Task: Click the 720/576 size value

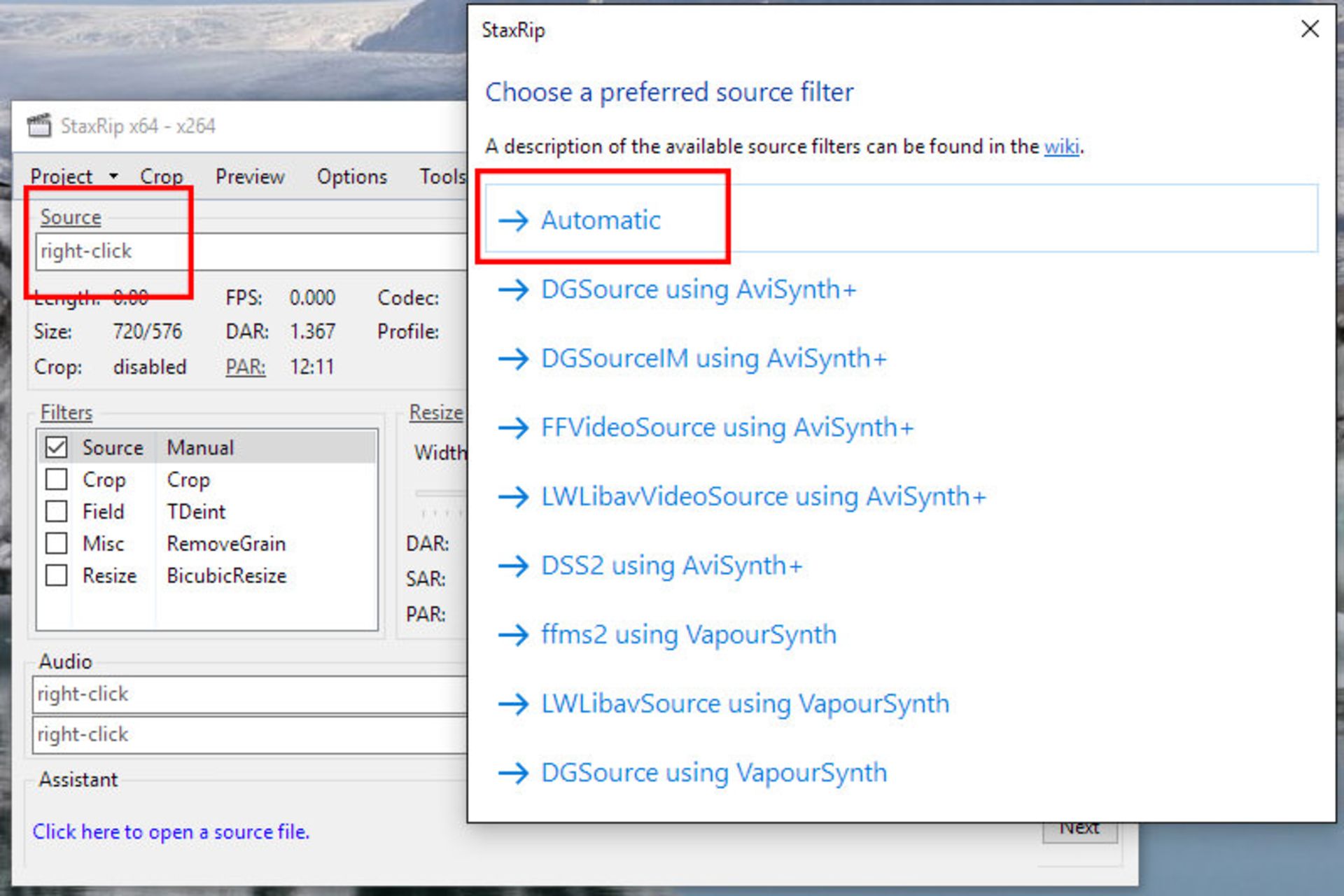Action: pyautogui.click(x=147, y=331)
